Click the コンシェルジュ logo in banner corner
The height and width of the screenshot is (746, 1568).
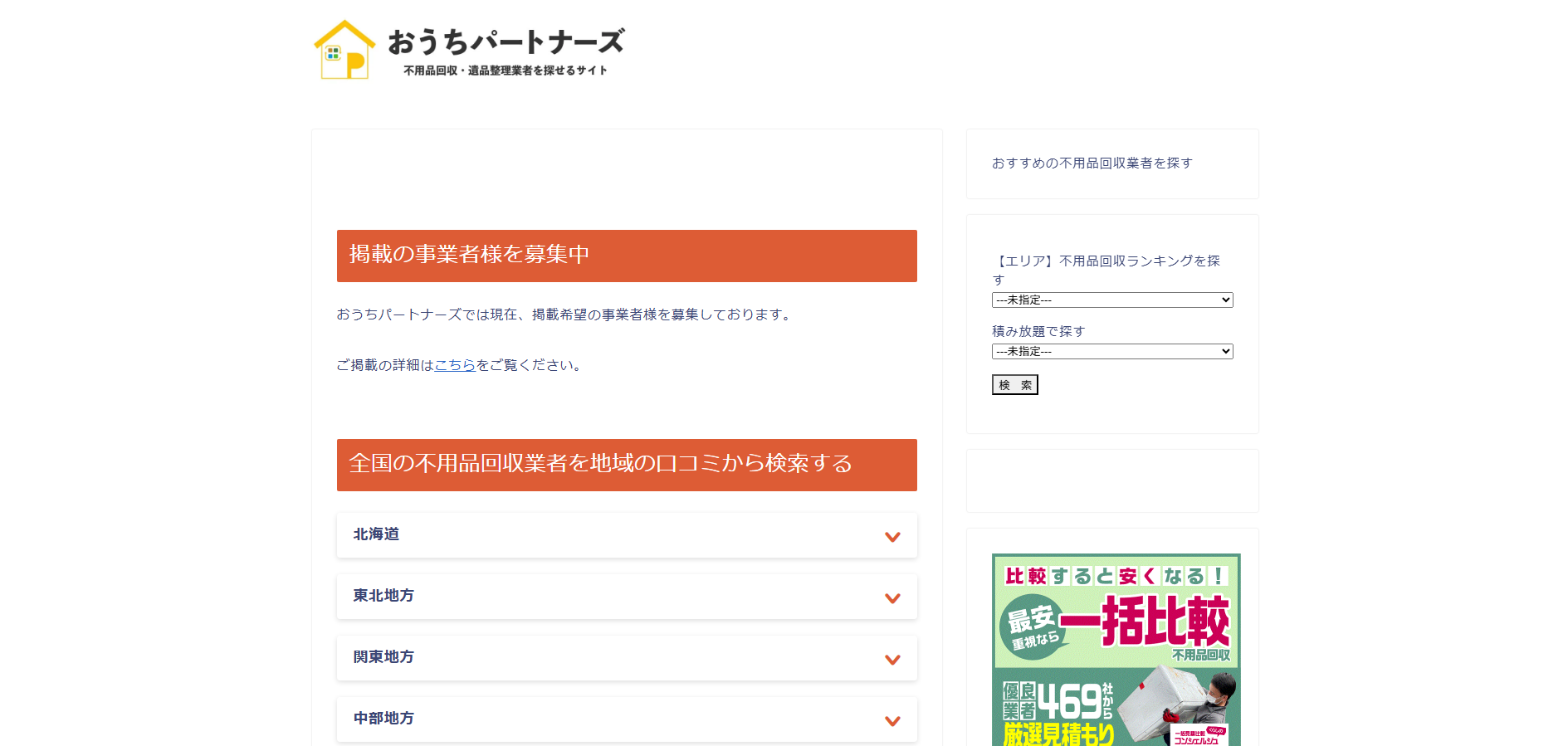(x=1199, y=736)
